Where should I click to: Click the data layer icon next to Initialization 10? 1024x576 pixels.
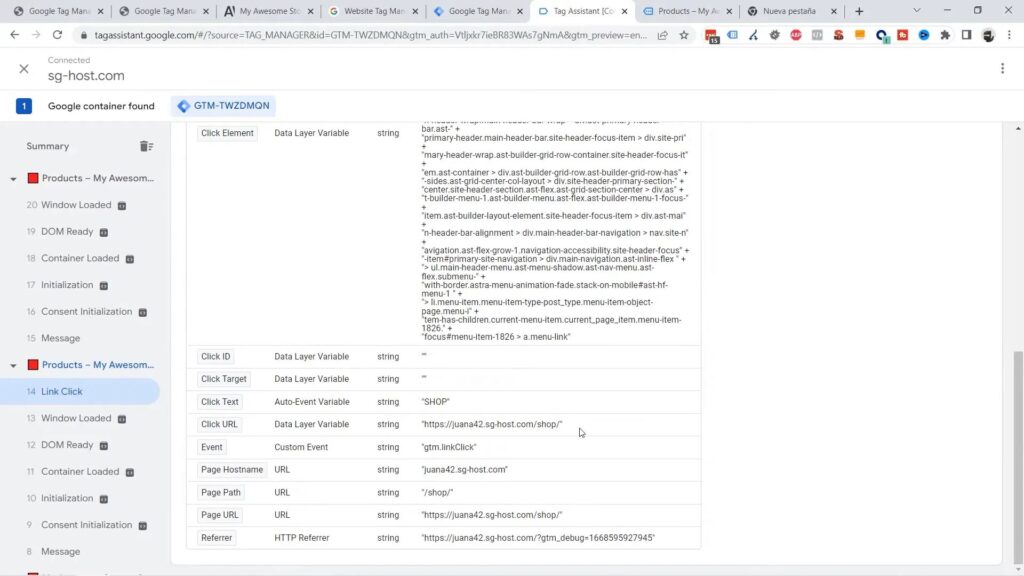(104, 500)
